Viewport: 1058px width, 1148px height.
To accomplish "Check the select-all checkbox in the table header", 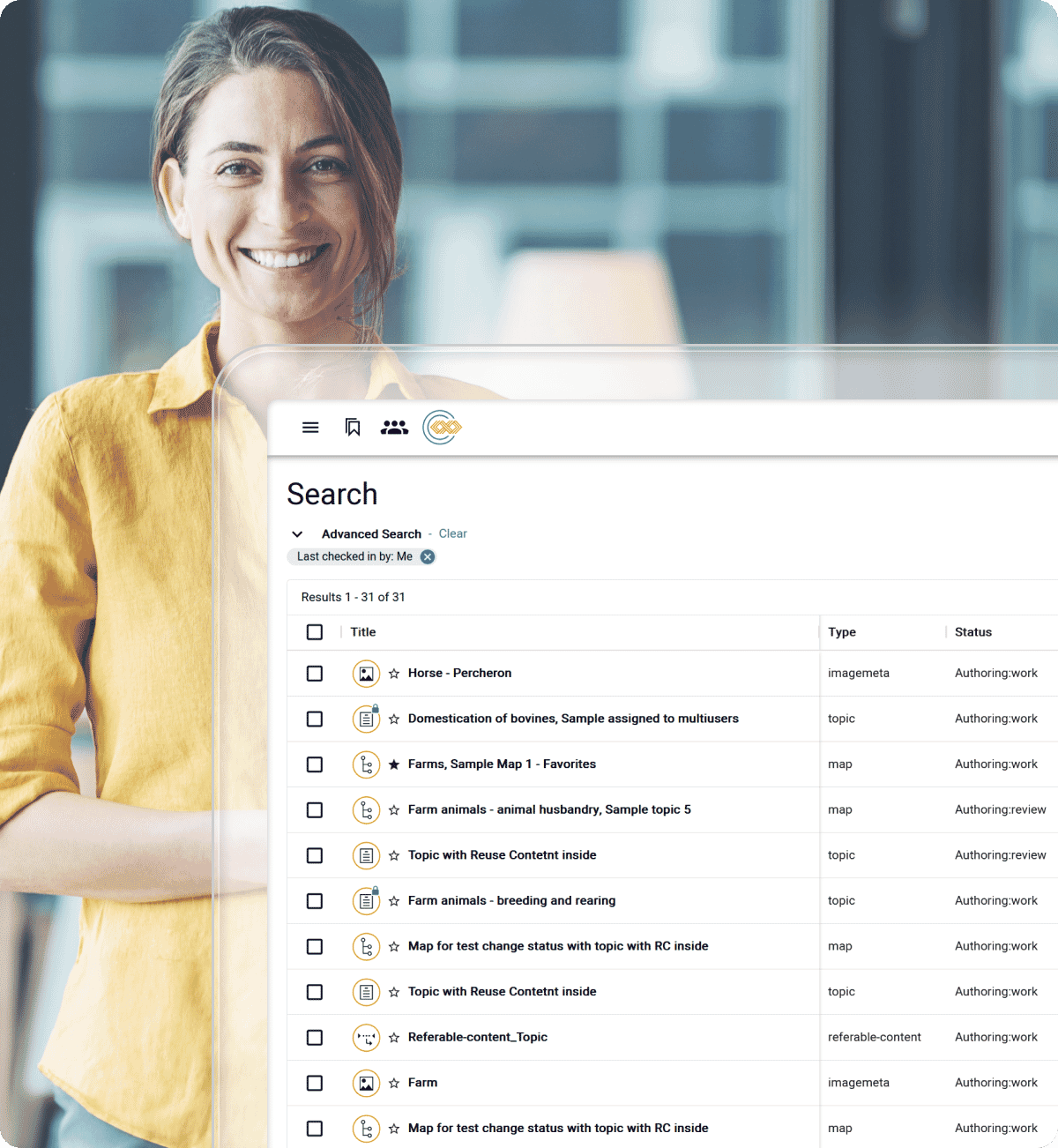I will click(315, 632).
